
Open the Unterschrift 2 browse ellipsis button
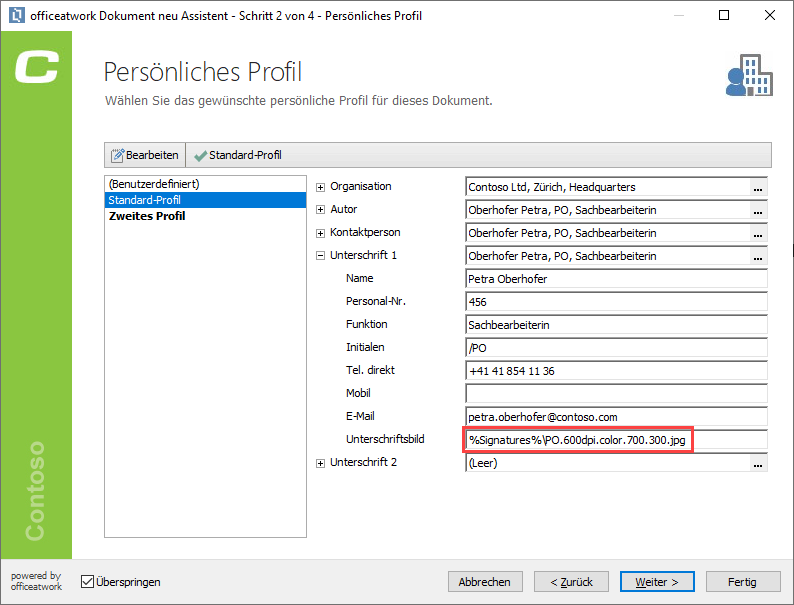[758, 463]
